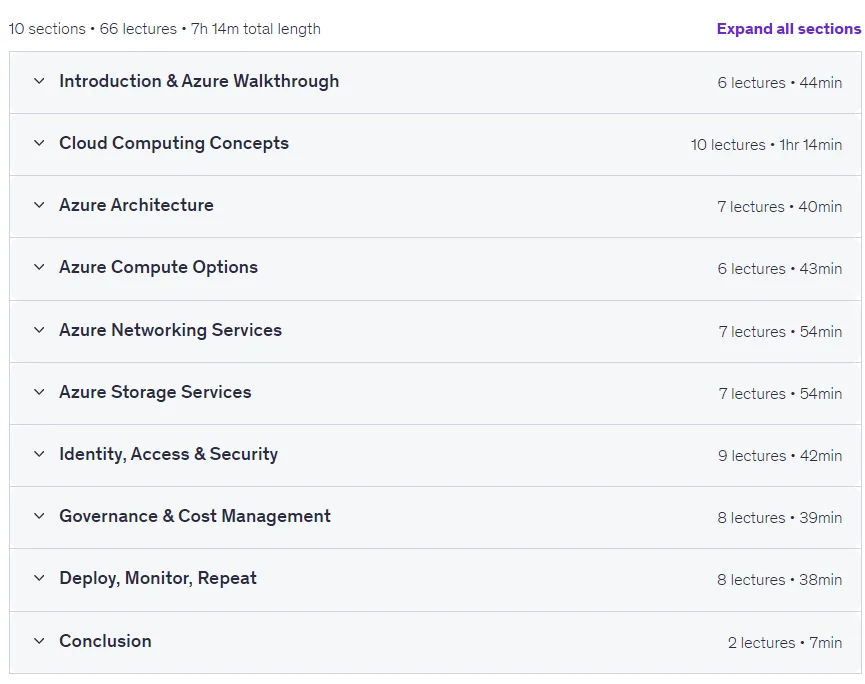Expand chevron beside Conclusion

tap(39, 641)
